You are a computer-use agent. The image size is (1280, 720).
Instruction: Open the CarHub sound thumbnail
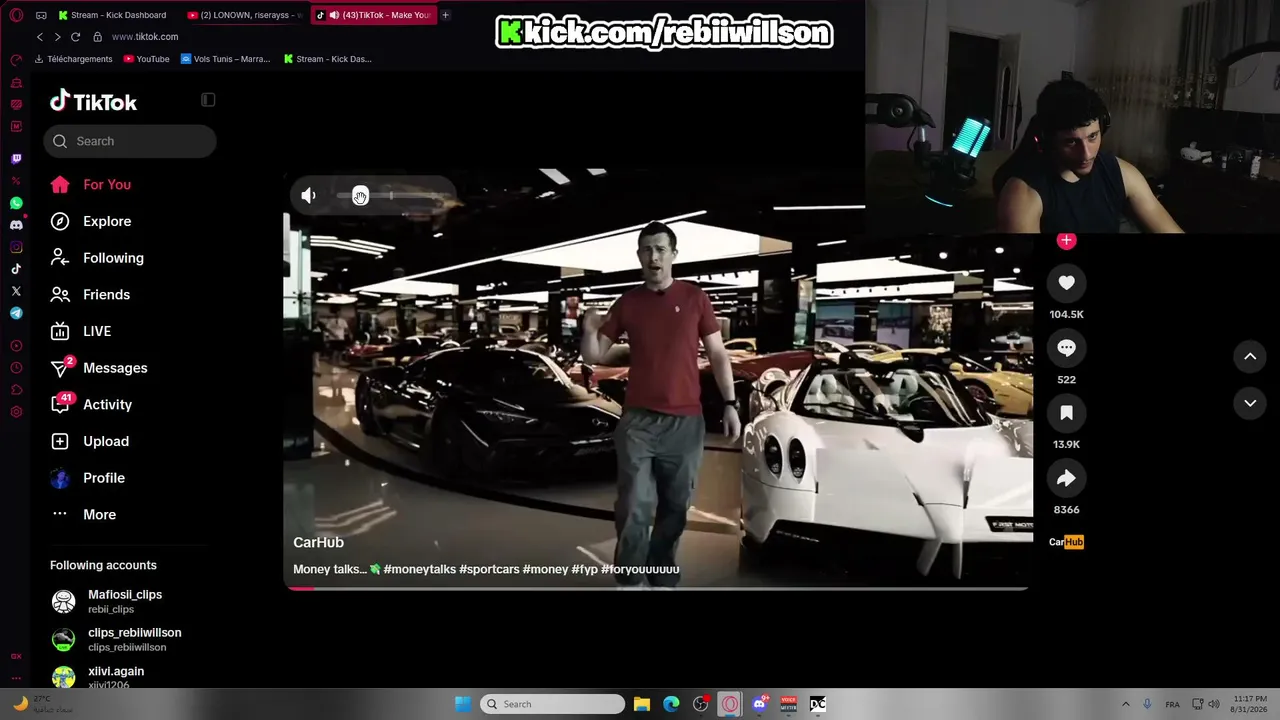1066,542
